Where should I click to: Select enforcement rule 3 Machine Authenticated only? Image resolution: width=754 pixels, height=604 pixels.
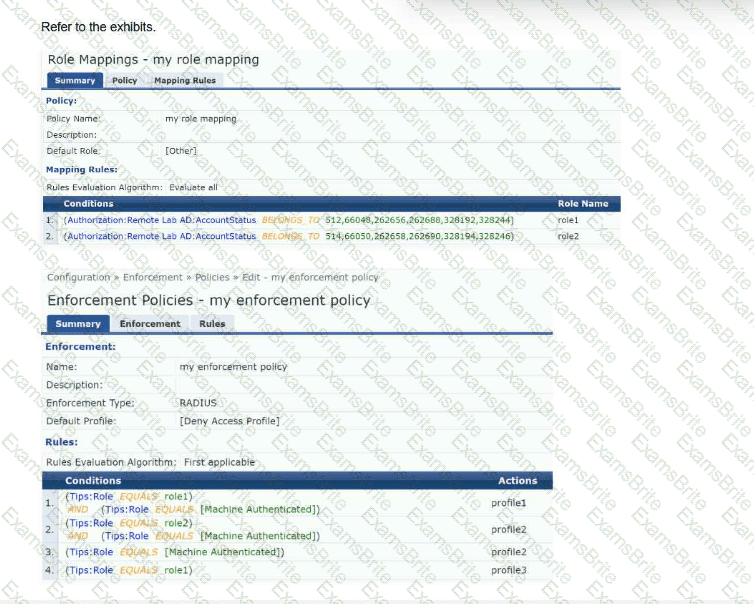pyautogui.click(x=297, y=552)
